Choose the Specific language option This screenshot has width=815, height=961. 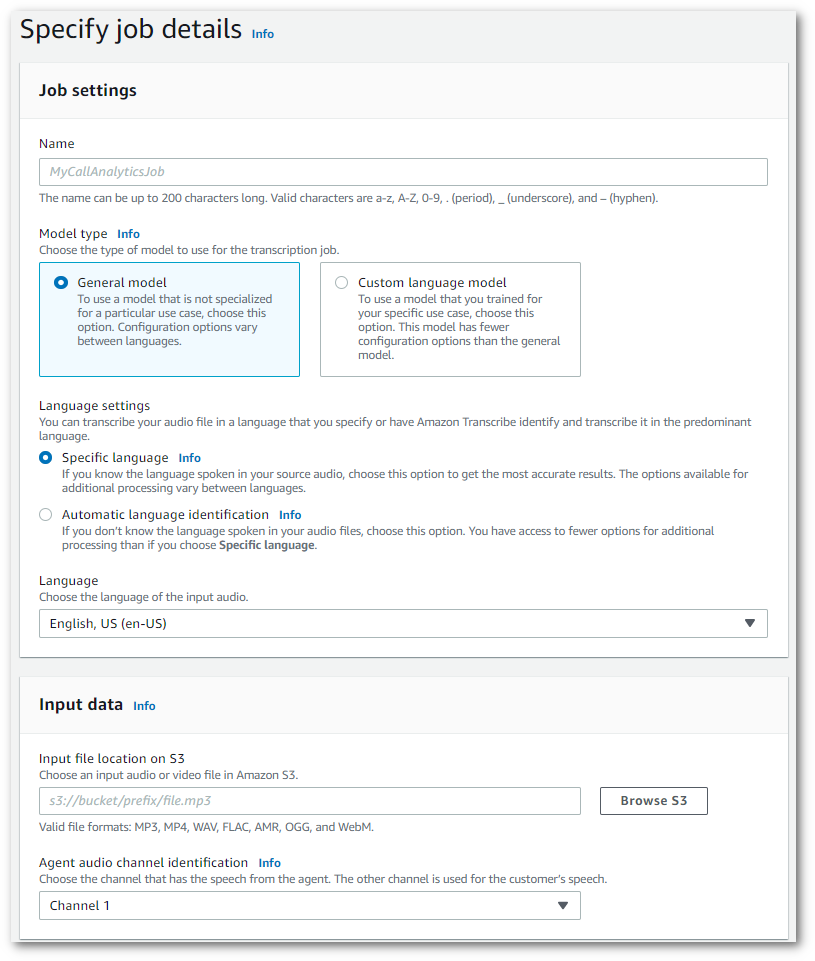(x=44, y=458)
